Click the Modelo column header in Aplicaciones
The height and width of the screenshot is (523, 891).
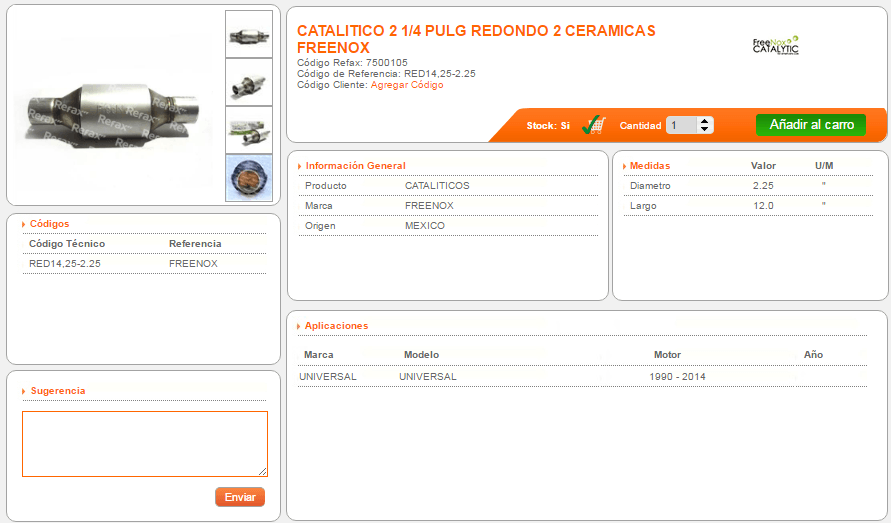pos(421,355)
